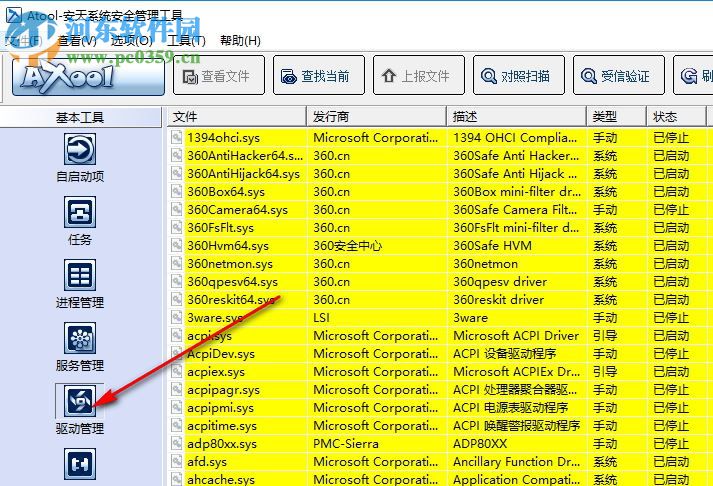Sort by the 发行商 column header
Viewport: 713px width, 486px height.
click(x=377, y=117)
